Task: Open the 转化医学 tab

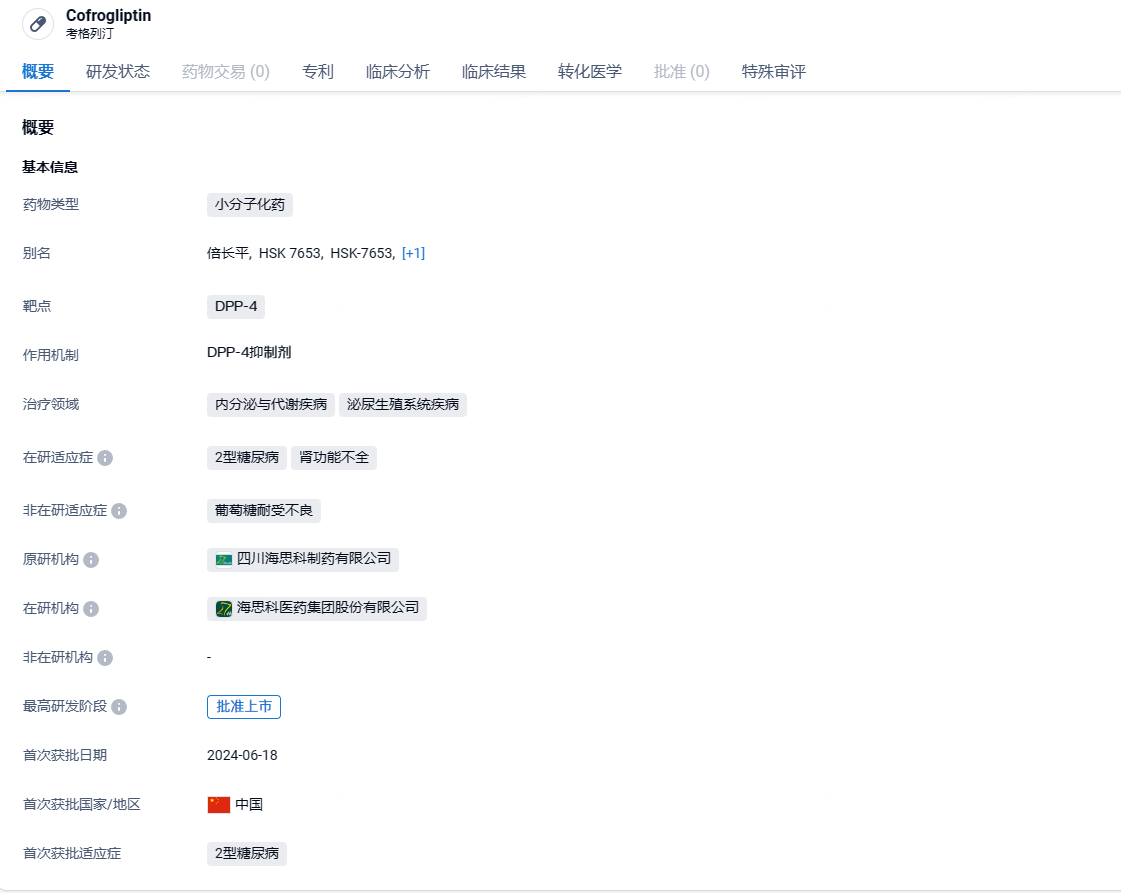Action: click(590, 71)
